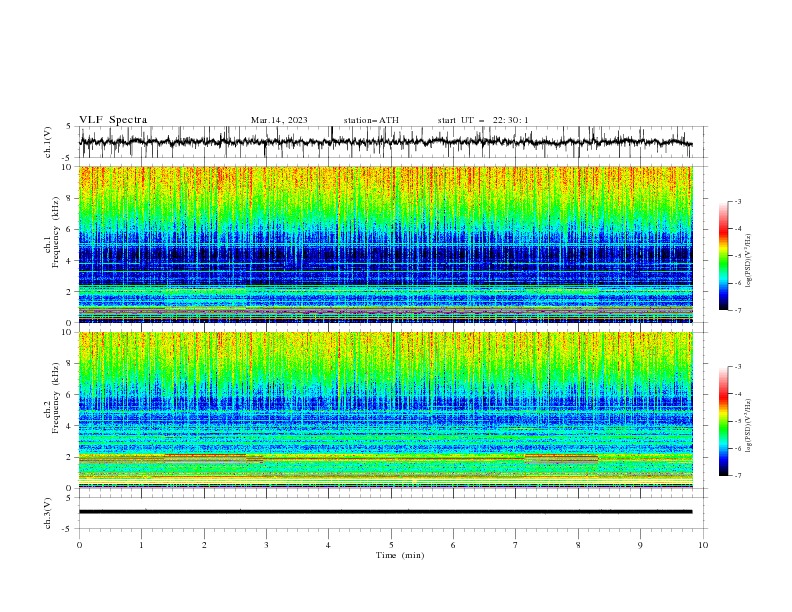Screen dimensions: 792x612
Task: Click the ch.1 voltage waveform trace
Action: pyautogui.click(x=385, y=141)
